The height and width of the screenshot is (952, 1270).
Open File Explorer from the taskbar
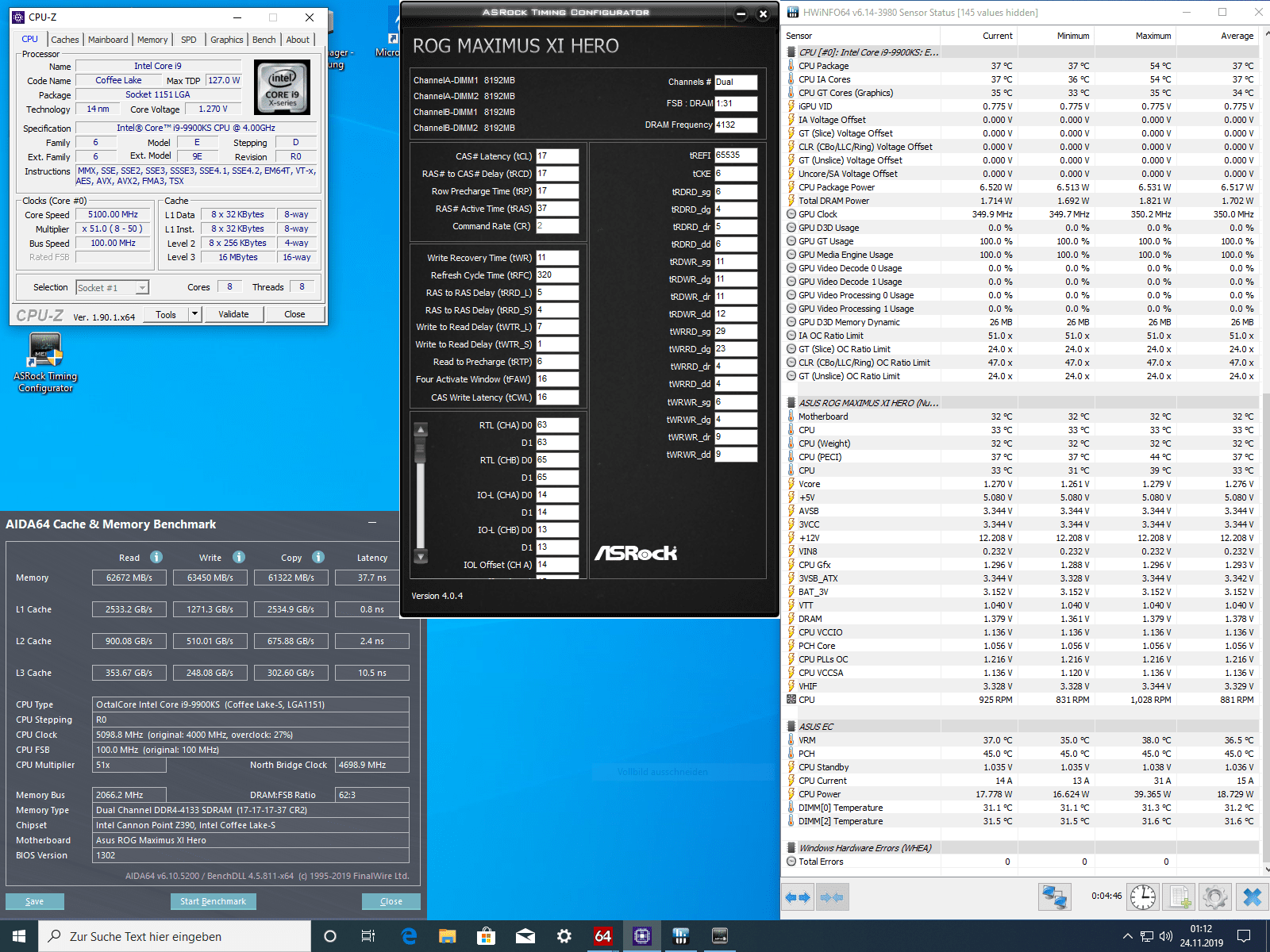pos(448,936)
